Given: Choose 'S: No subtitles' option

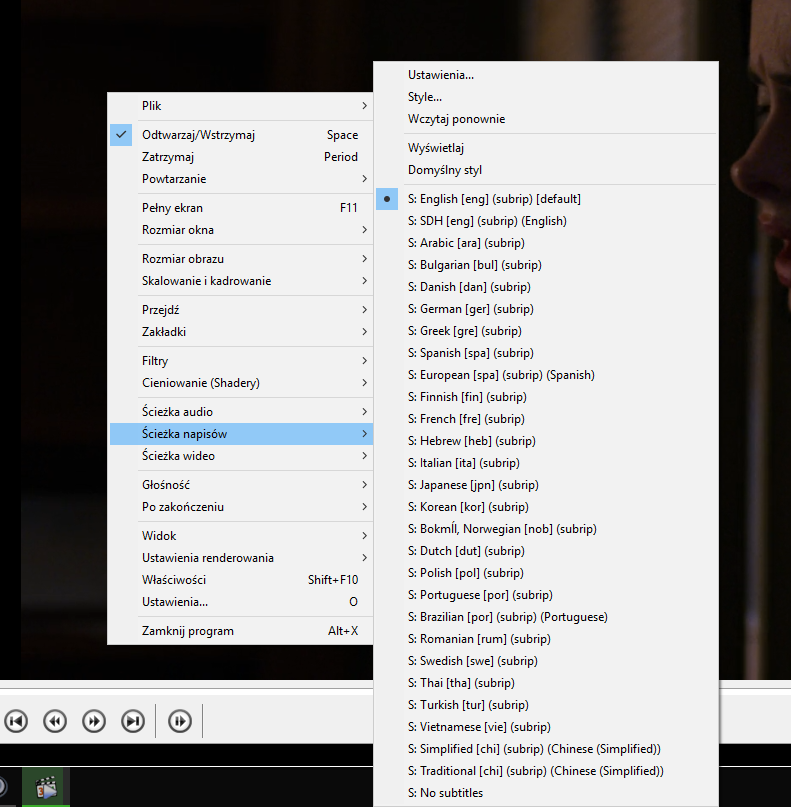Looking at the screenshot, I should 445,793.
